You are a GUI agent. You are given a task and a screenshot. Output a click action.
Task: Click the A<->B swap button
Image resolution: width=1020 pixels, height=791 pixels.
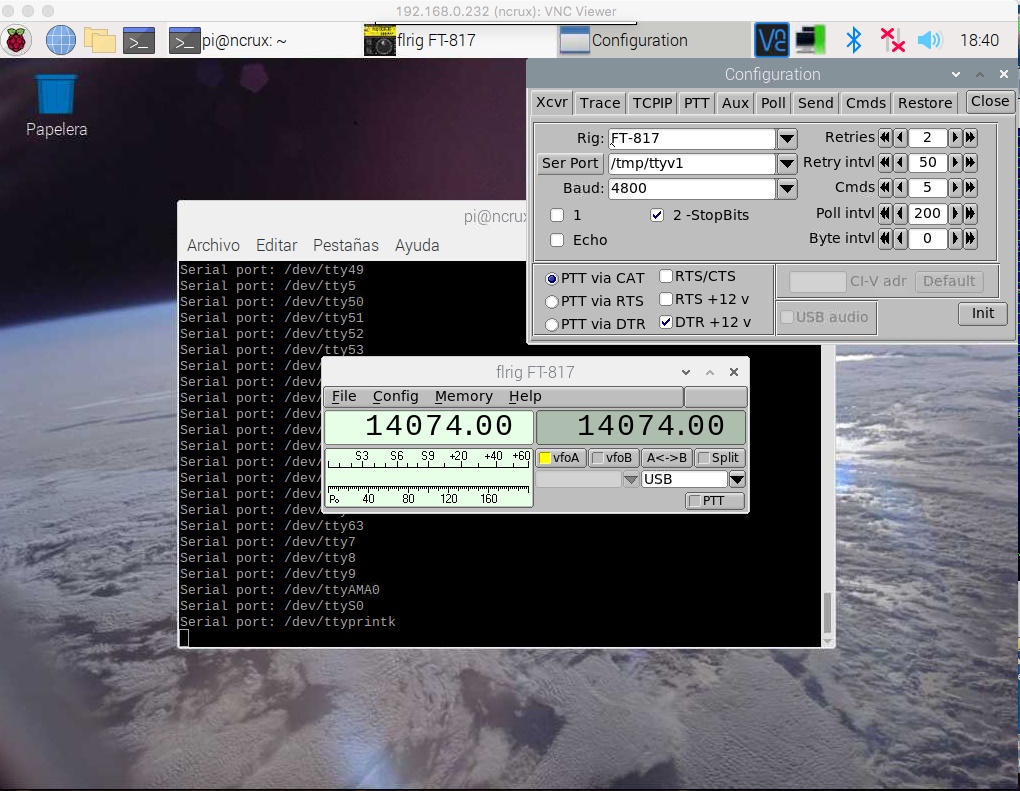(667, 458)
